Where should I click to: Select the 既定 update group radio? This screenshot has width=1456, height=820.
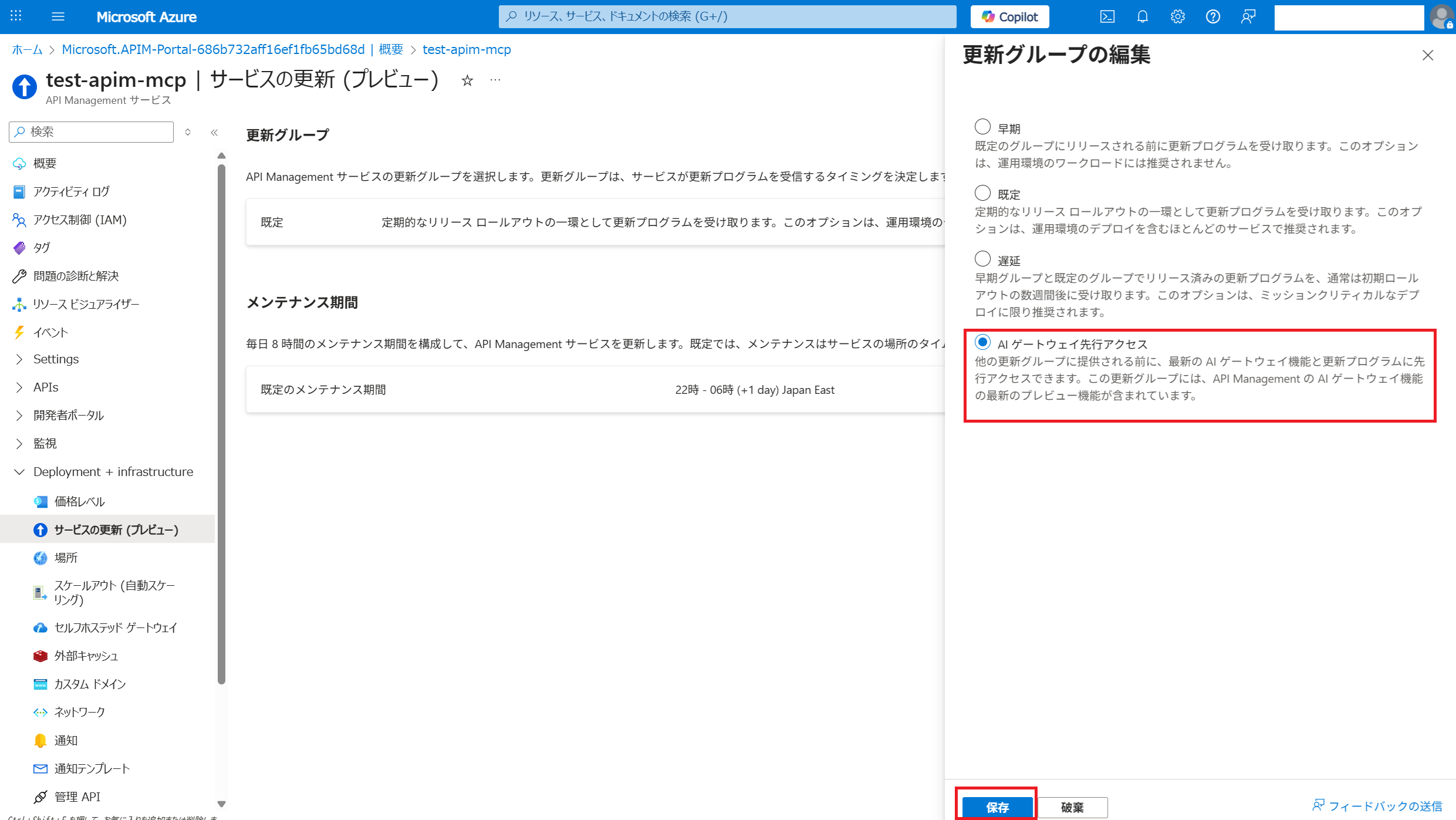point(982,193)
